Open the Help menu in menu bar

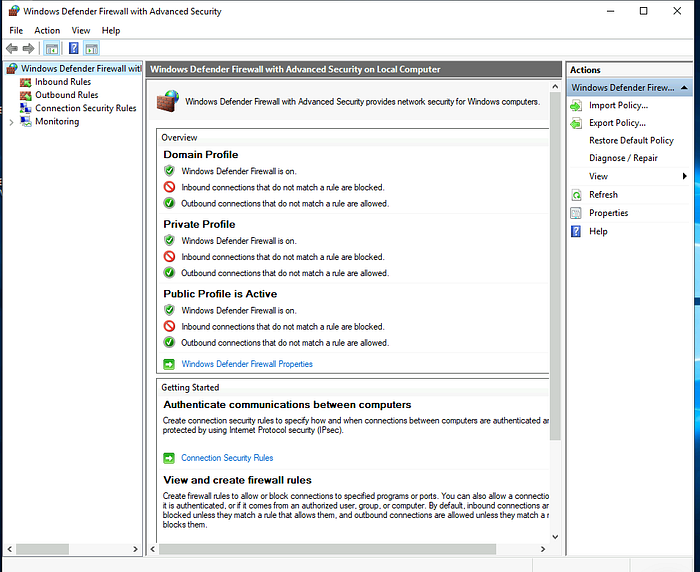111,30
